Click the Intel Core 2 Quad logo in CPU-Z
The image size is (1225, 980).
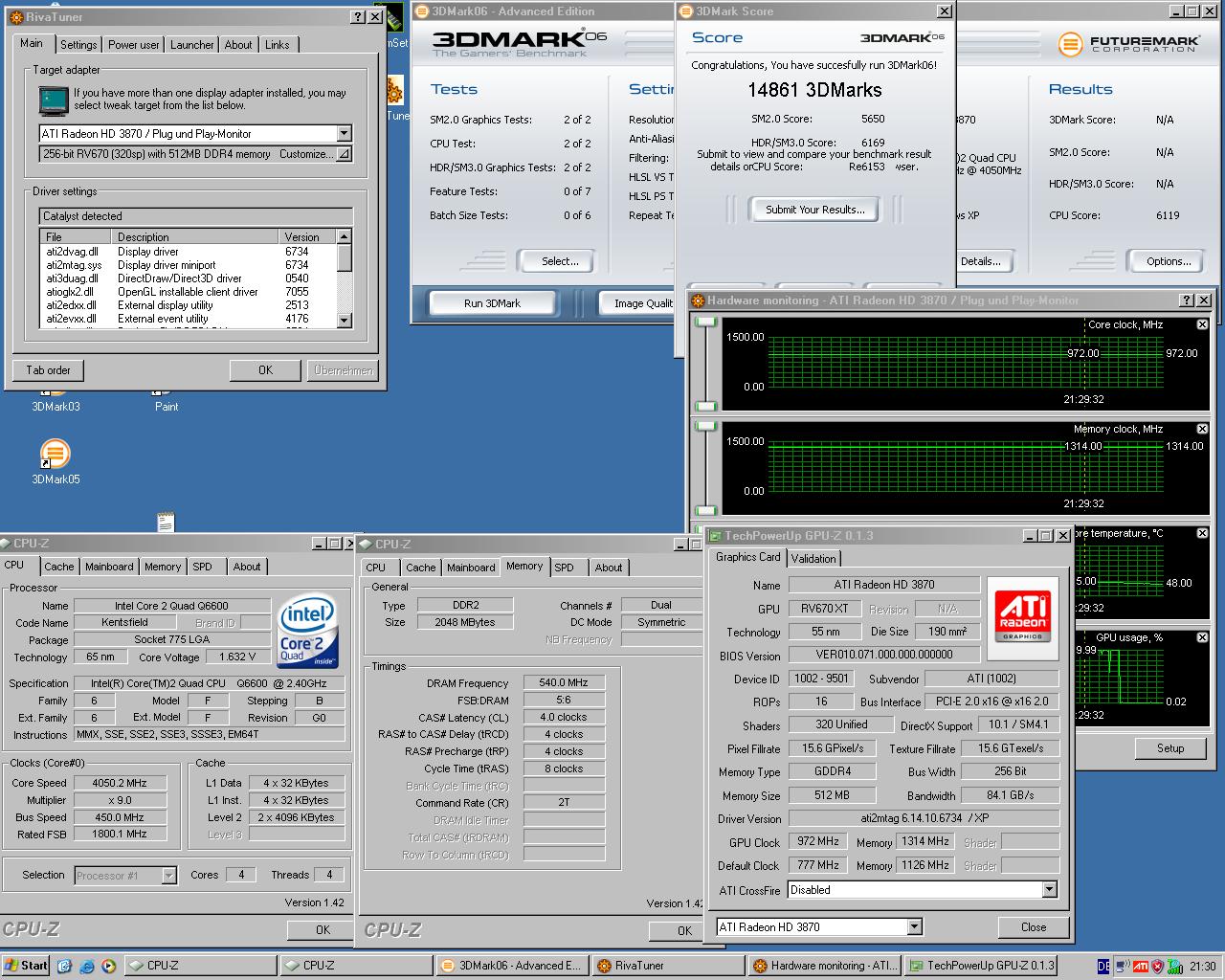coord(307,632)
